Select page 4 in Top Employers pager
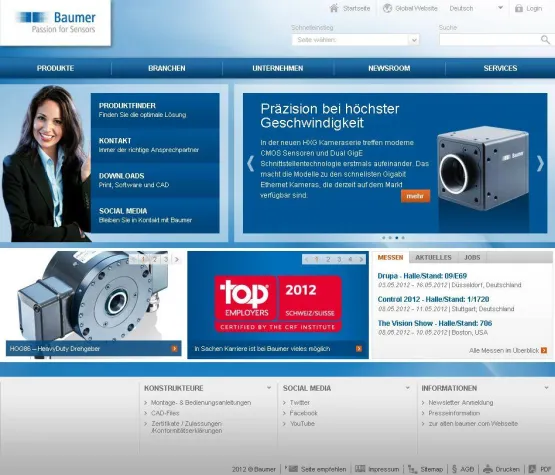The width and height of the screenshot is (555, 475). point(350,259)
